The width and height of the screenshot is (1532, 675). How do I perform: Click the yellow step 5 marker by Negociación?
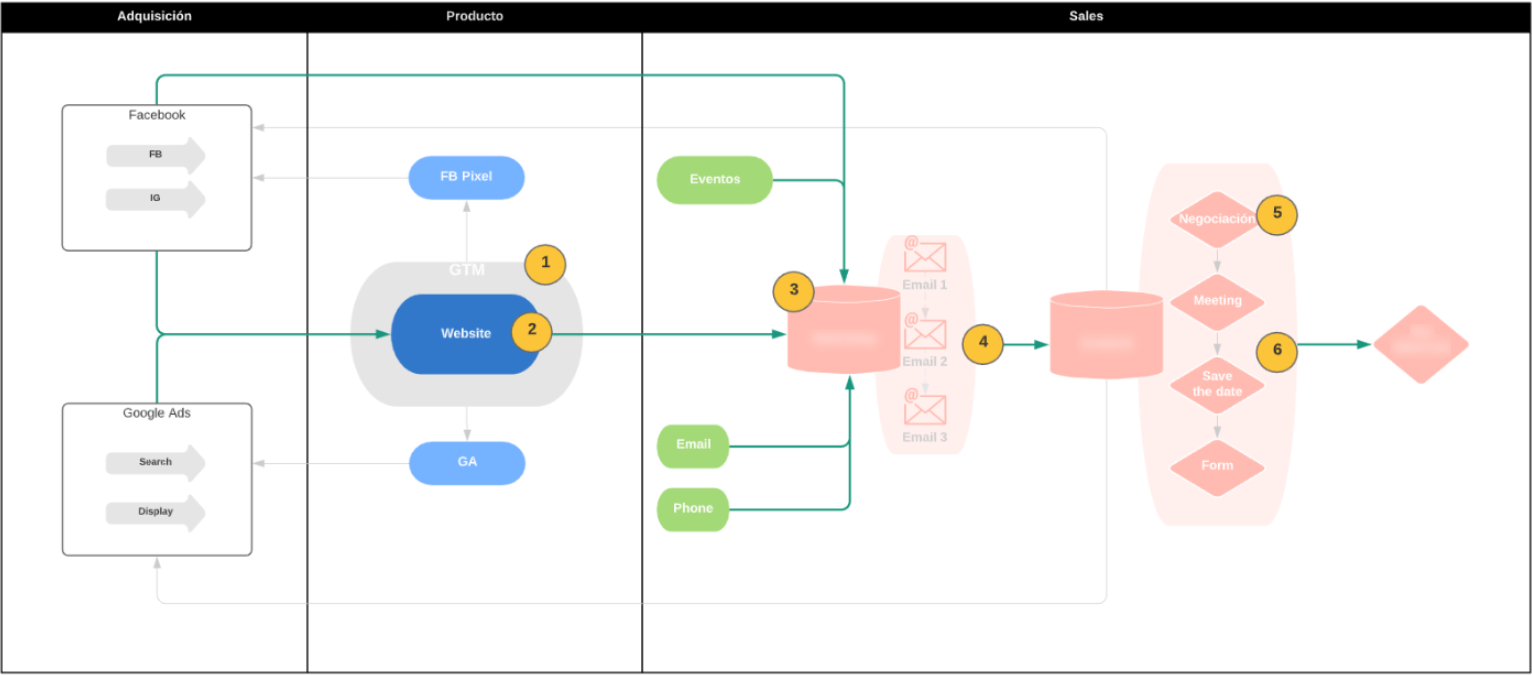coord(1276,214)
